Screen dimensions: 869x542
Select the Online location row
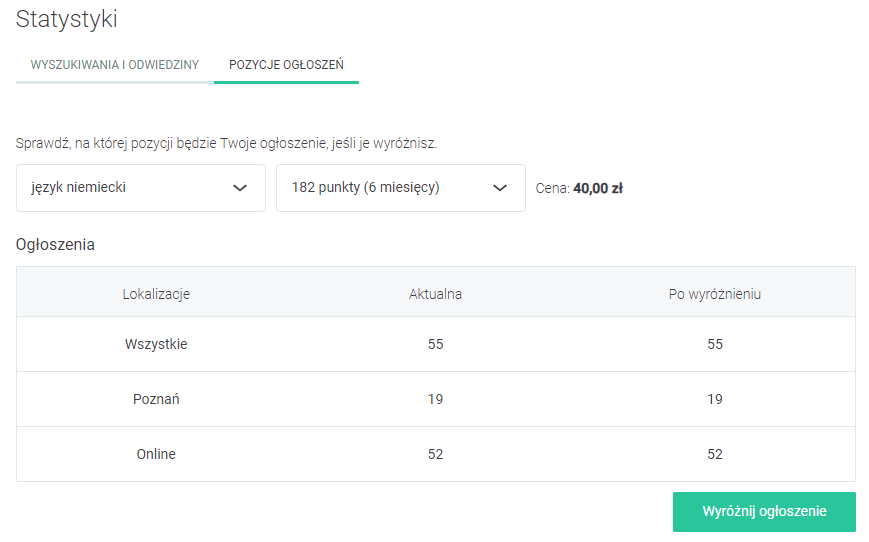click(156, 454)
